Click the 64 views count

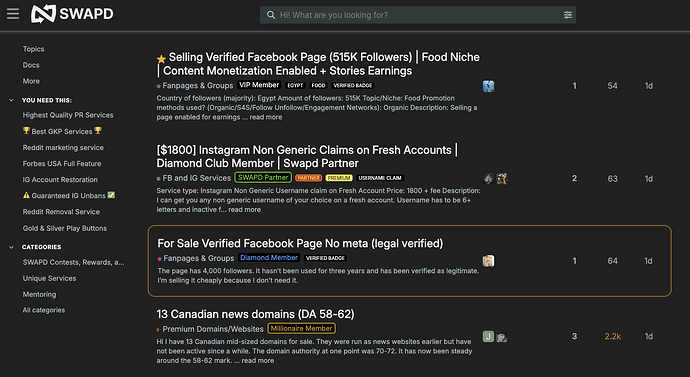click(613, 261)
